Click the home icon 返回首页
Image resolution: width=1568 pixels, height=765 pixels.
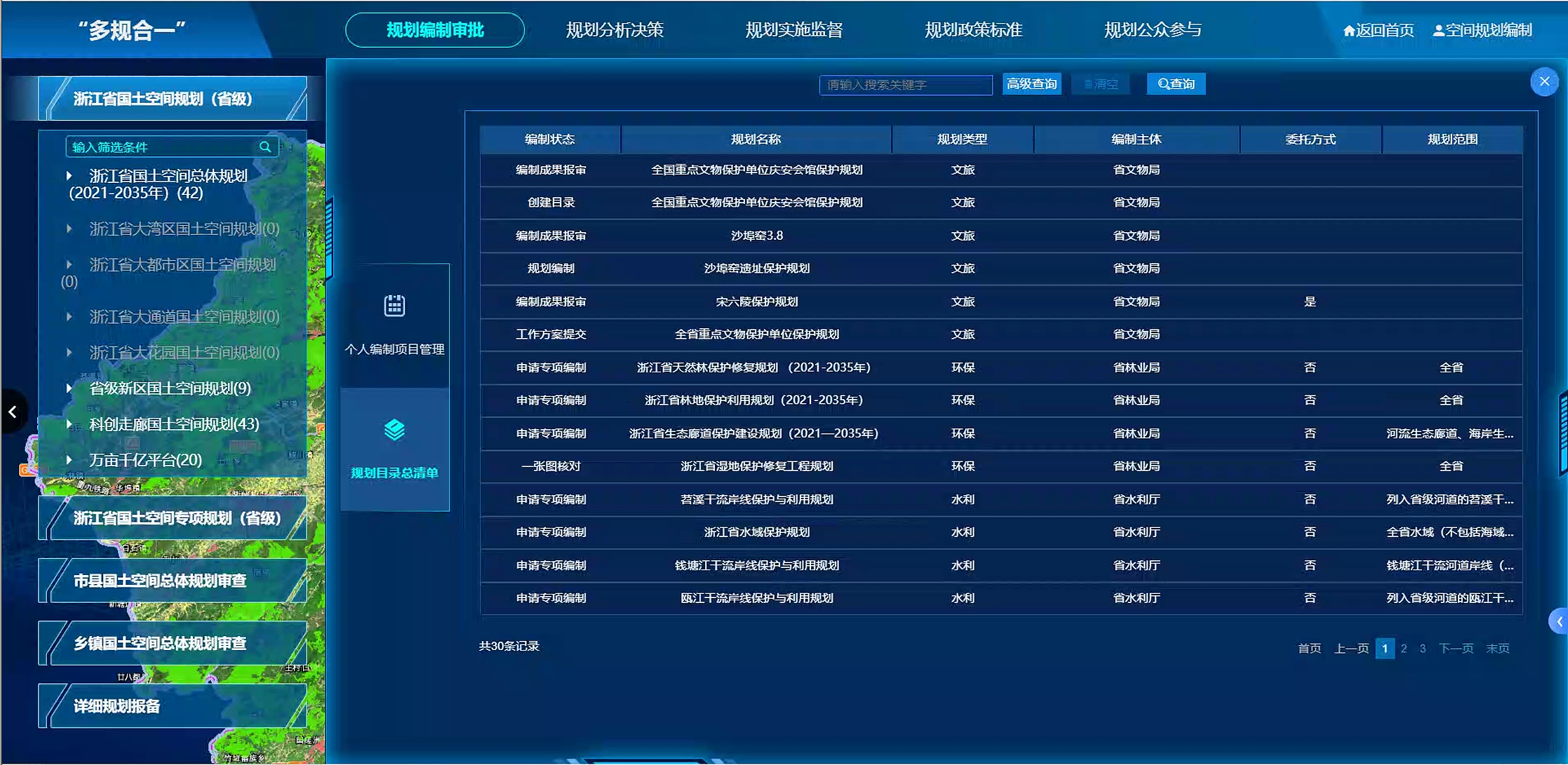point(1348,31)
